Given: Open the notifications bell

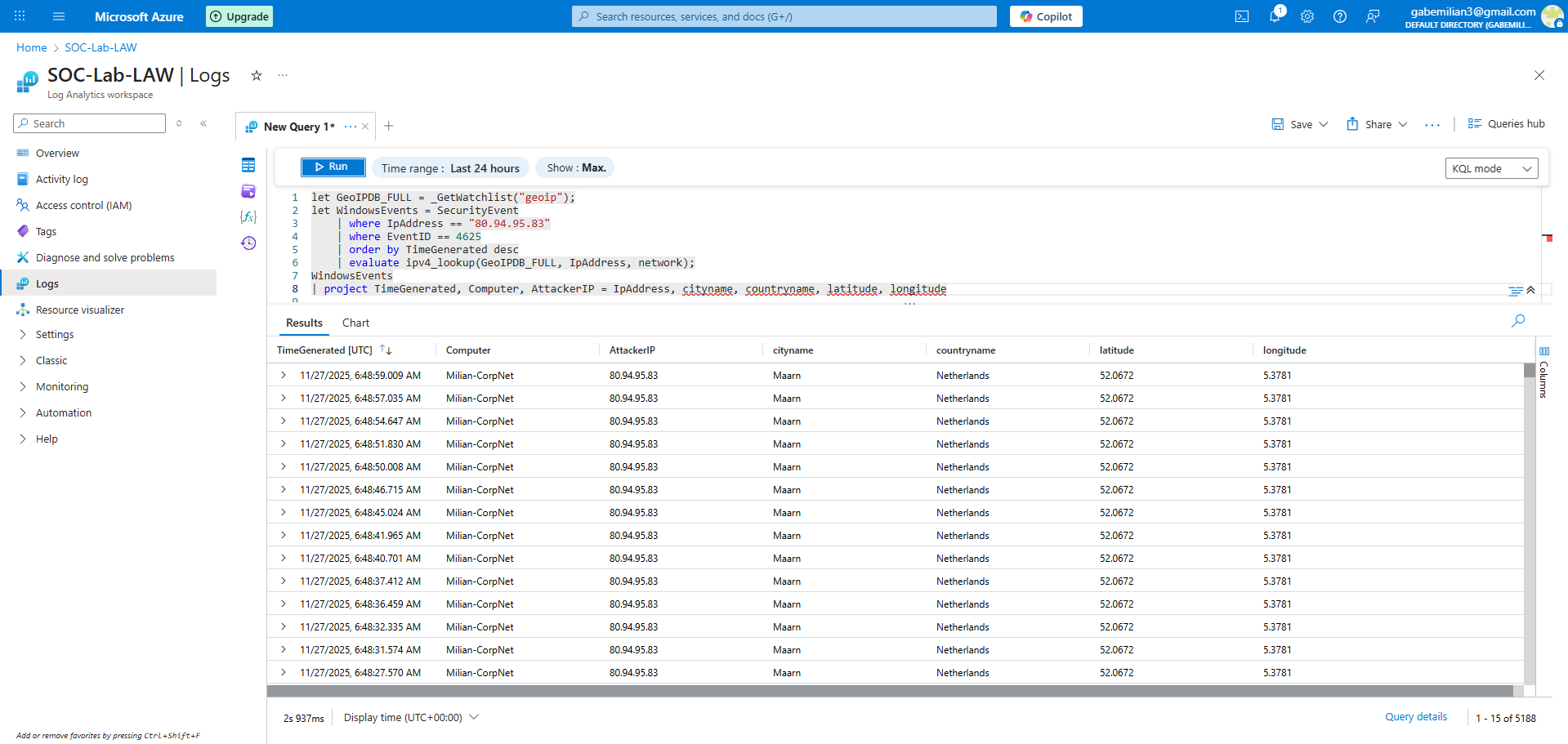Looking at the screenshot, I should 1275,16.
